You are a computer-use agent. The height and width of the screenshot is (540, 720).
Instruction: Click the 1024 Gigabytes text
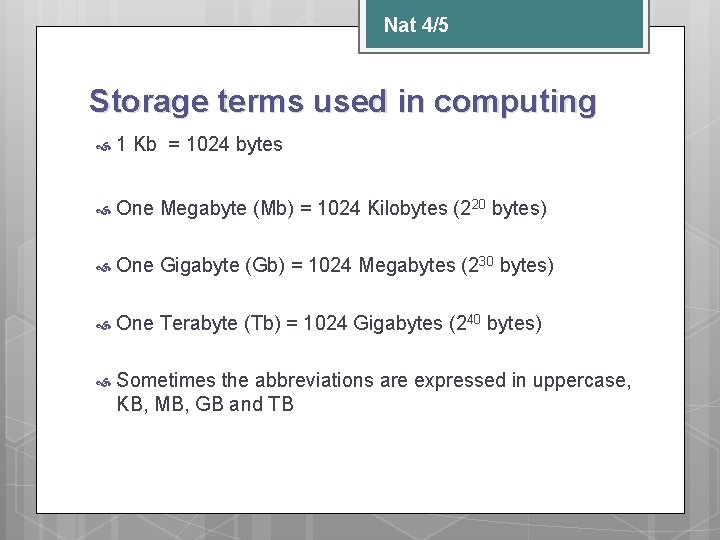click(373, 323)
